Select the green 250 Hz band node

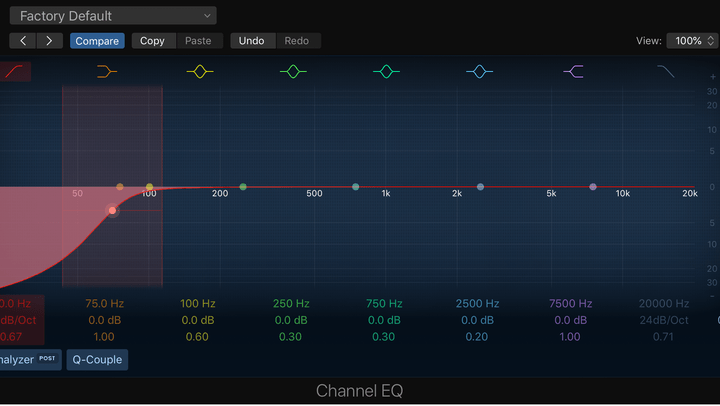point(243,186)
